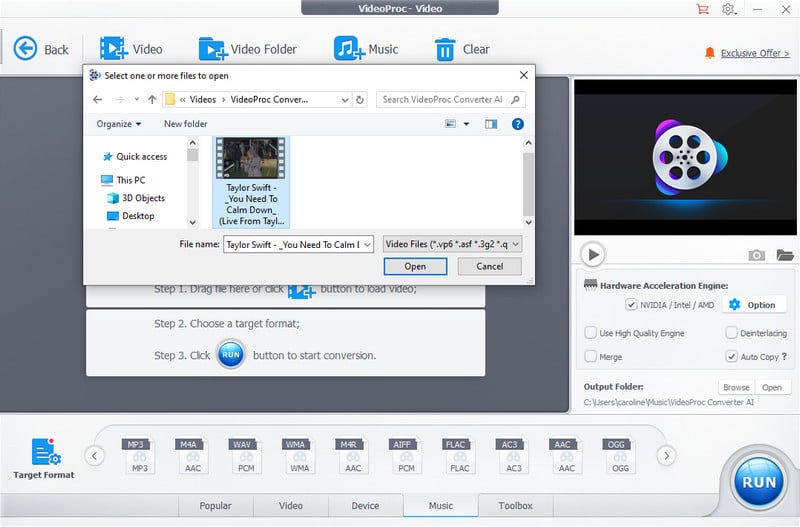Select the AIFF PCM format preset

pyautogui.click(x=406, y=456)
